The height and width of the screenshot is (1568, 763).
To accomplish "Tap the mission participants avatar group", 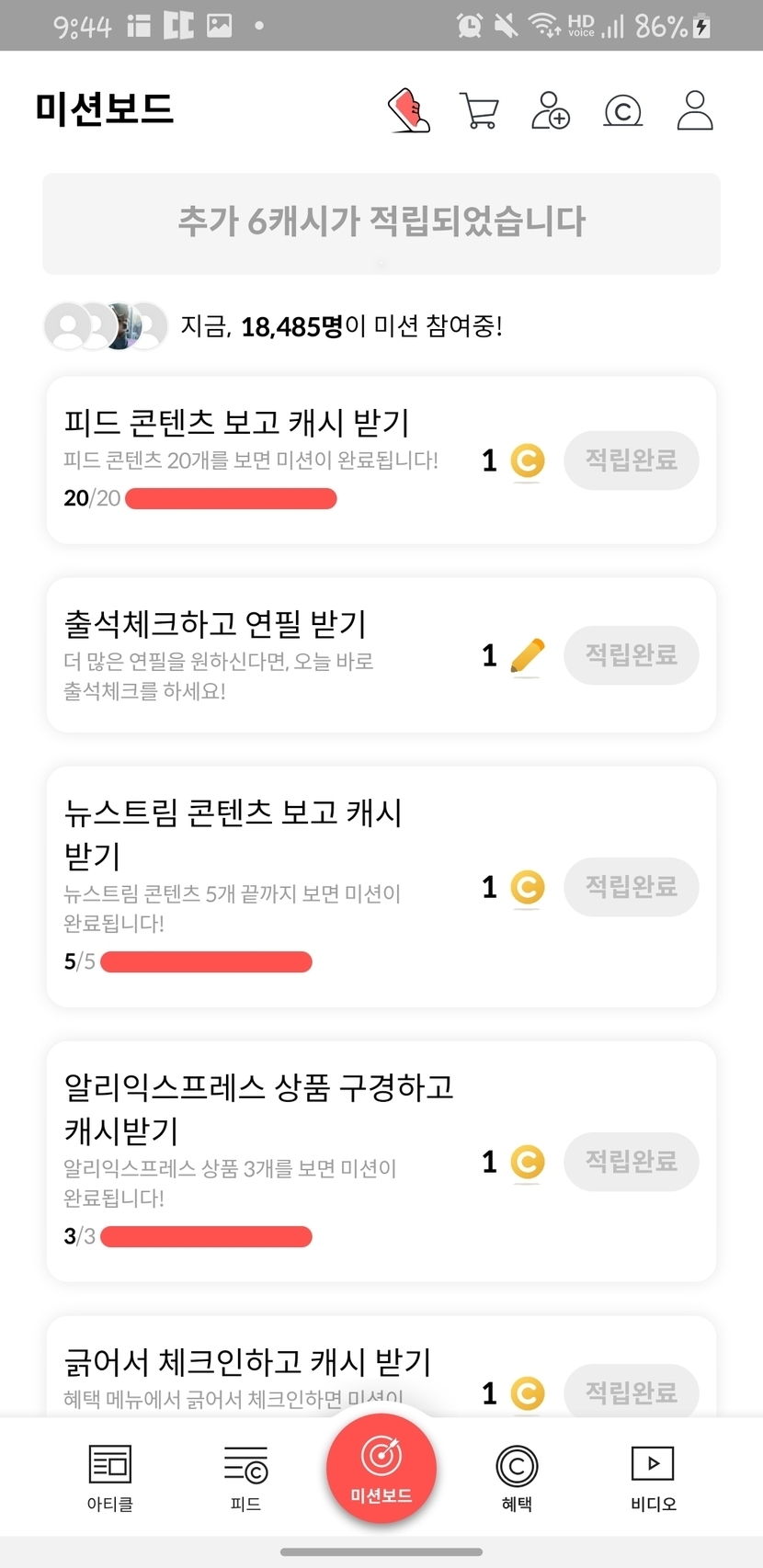I will [106, 325].
